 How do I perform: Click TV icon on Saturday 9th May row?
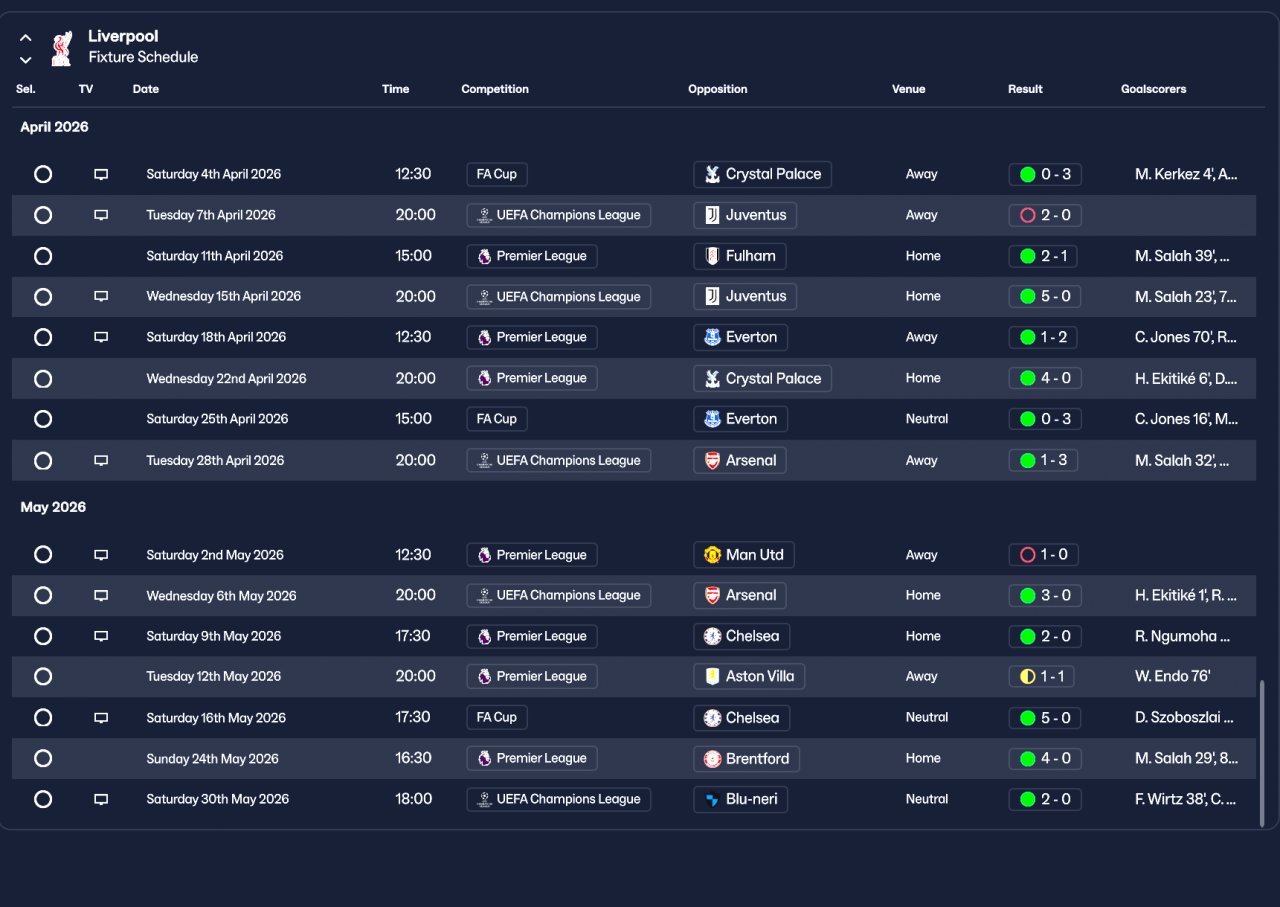(x=101, y=636)
